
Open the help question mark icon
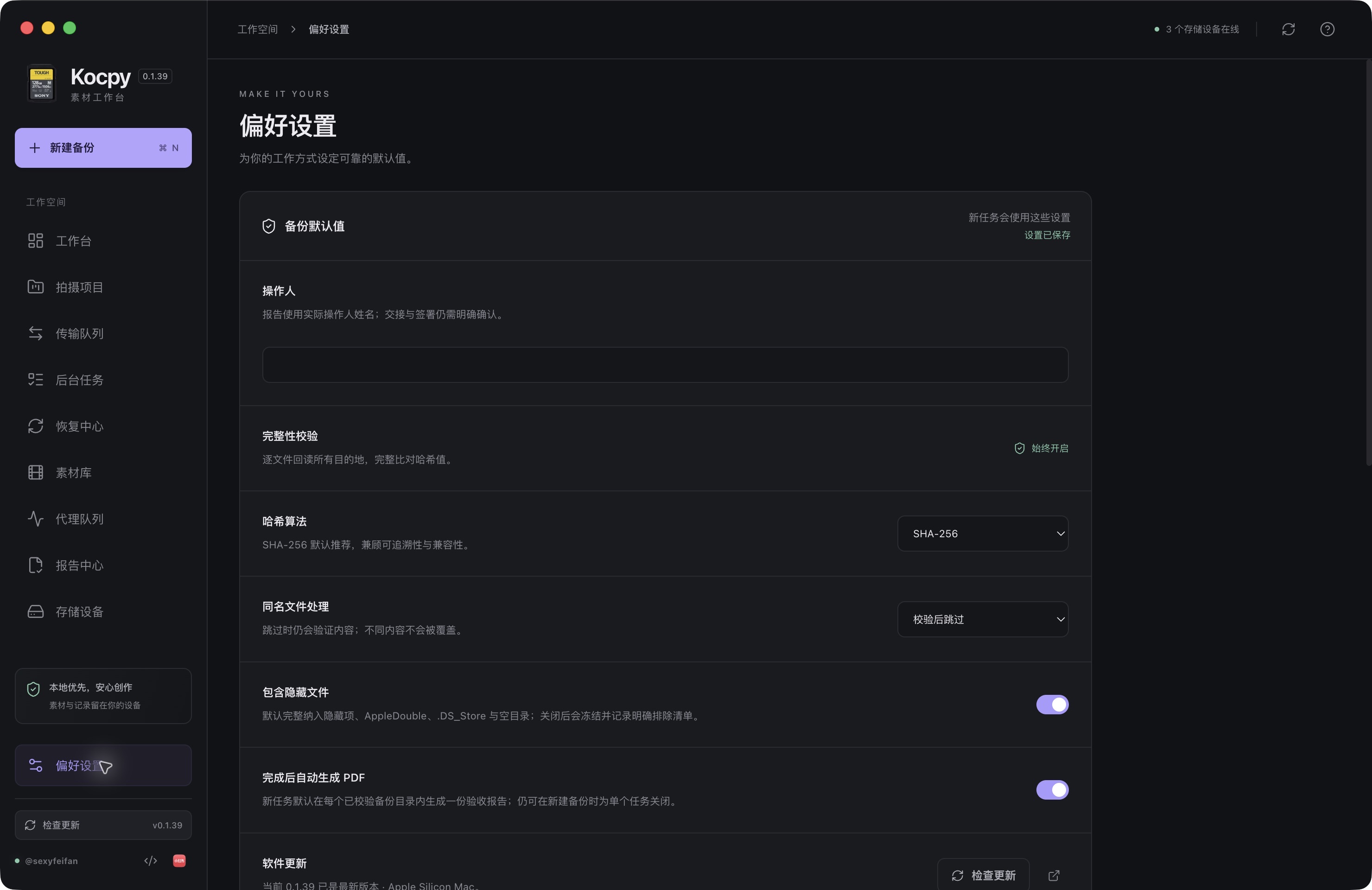[1327, 29]
